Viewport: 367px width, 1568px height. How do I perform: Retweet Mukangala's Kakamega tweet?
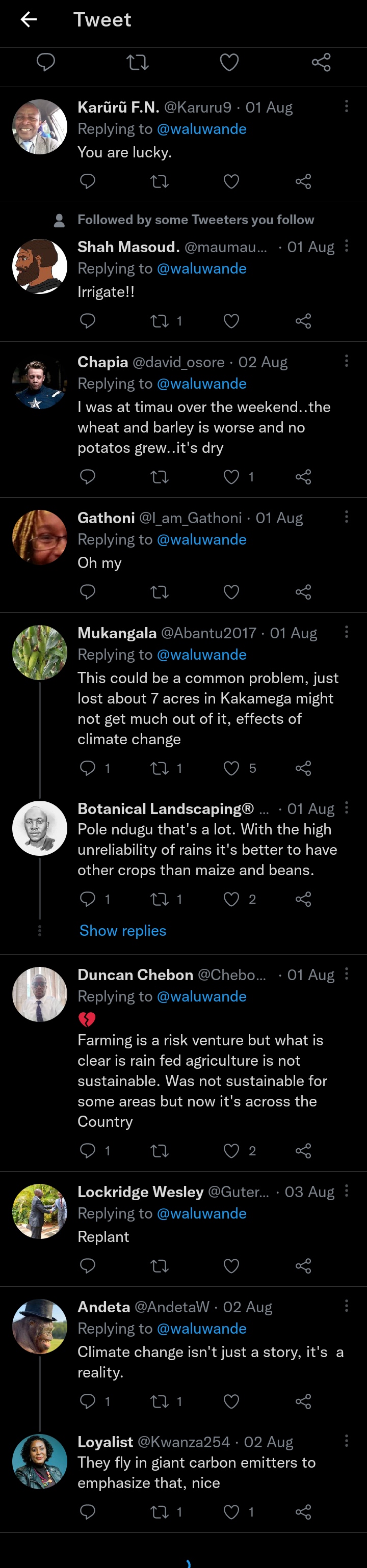[x=160, y=768]
